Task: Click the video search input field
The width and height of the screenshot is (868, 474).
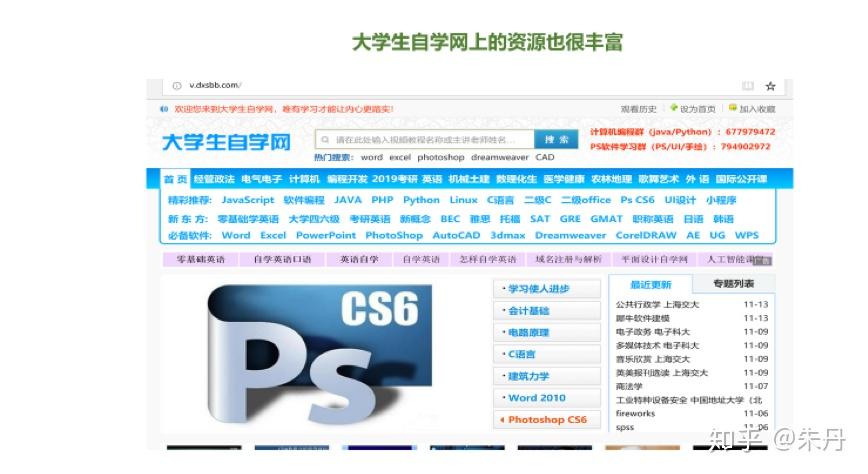Action: pyautogui.click(x=425, y=140)
